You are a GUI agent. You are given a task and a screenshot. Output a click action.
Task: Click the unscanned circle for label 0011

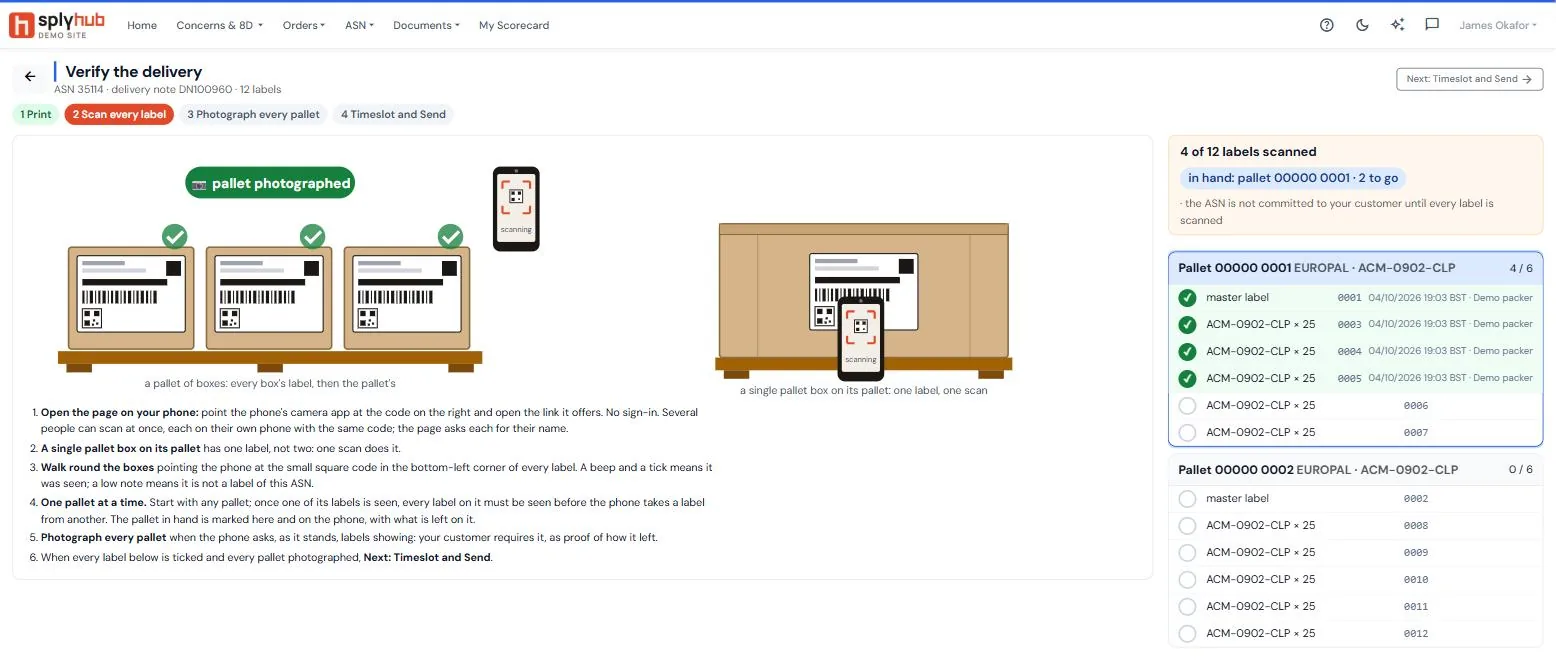1187,606
